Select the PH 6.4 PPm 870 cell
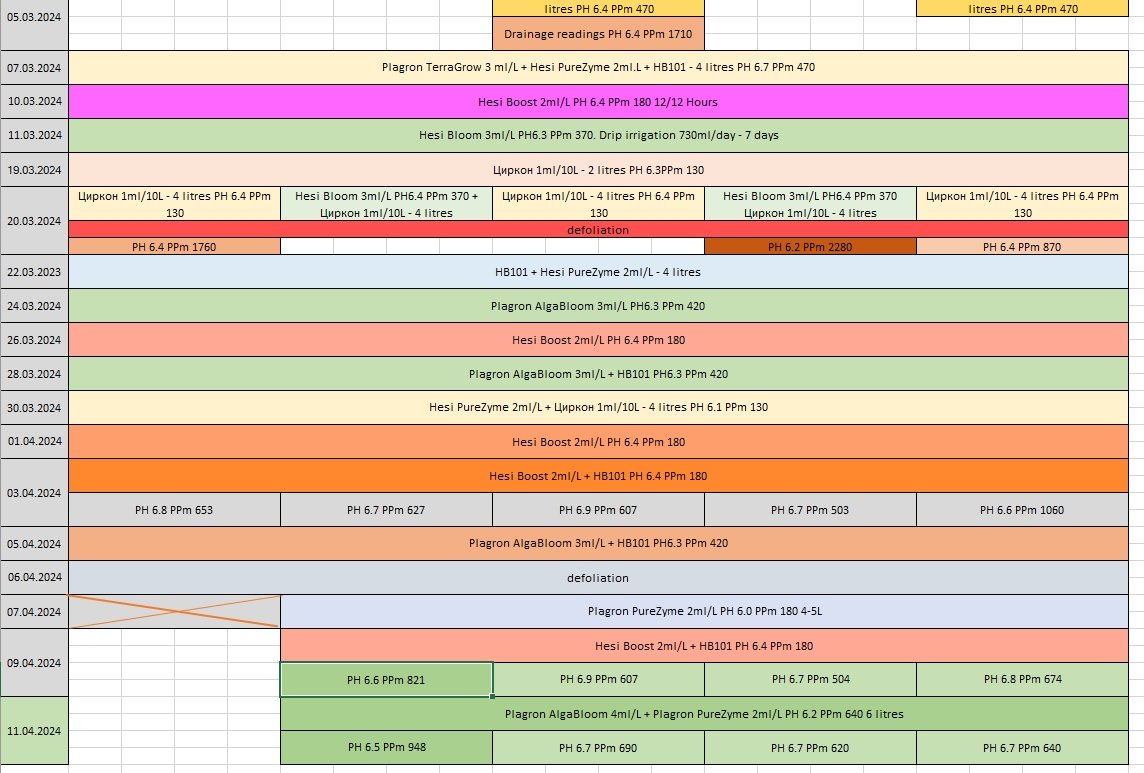The image size is (1144, 773). [x=1022, y=247]
